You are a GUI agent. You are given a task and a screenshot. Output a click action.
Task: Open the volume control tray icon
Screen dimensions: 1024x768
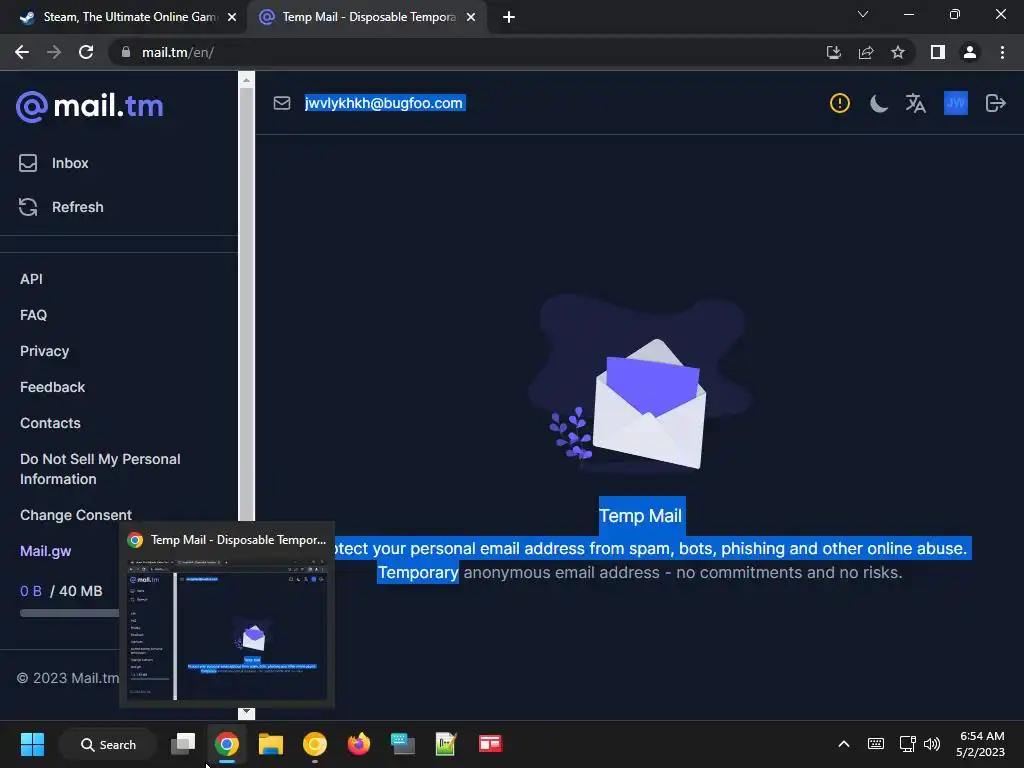point(932,744)
